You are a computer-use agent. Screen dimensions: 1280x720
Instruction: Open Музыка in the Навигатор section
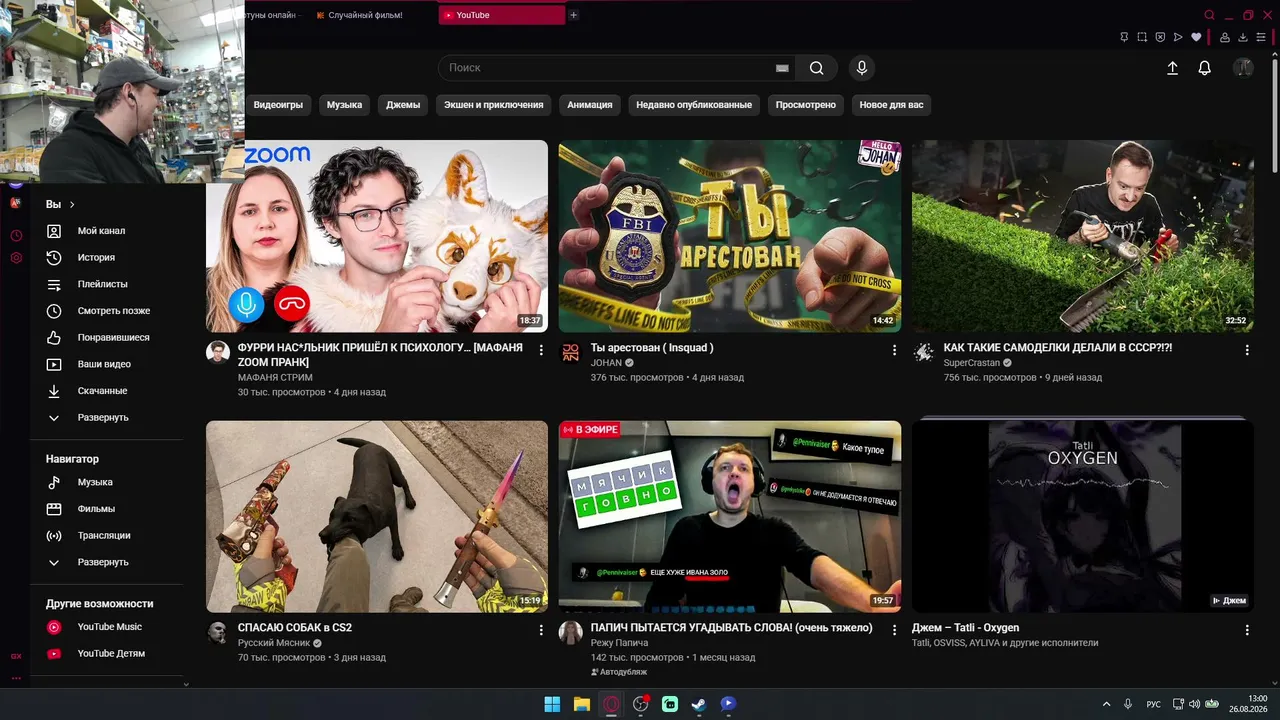click(95, 482)
